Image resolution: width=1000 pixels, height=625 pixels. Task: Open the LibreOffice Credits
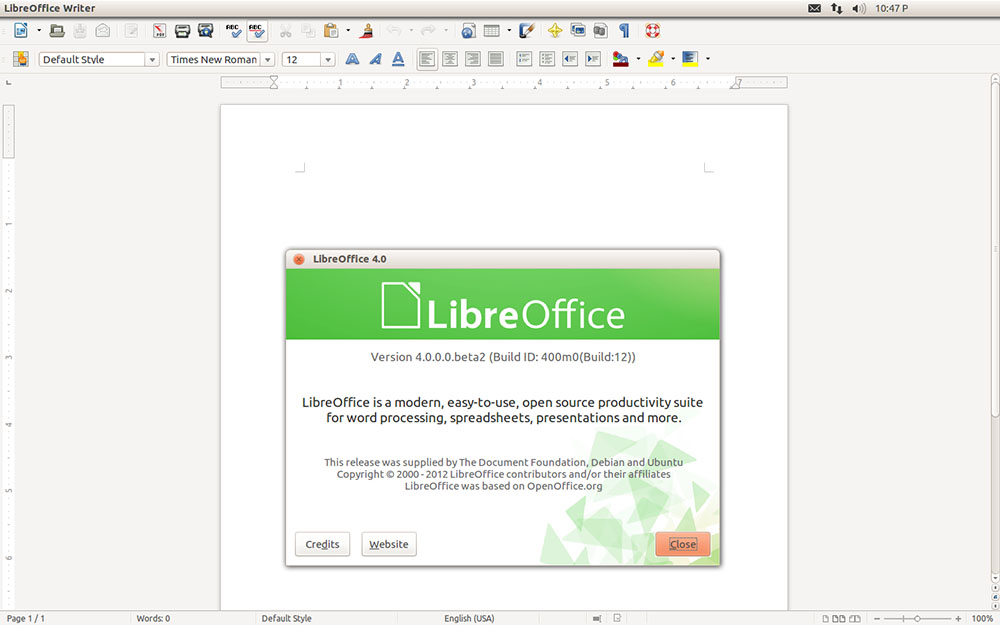point(322,544)
